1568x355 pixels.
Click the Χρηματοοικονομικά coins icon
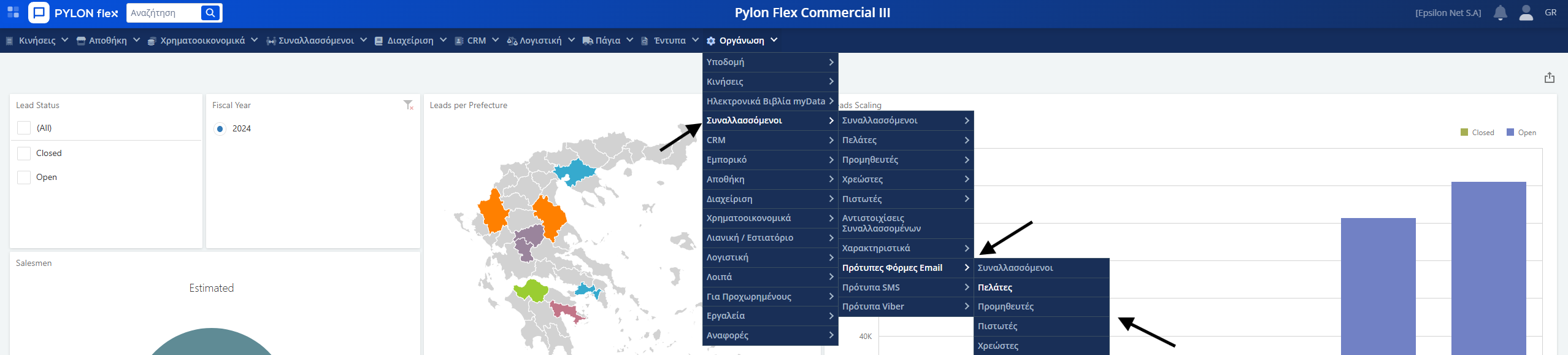pos(152,41)
